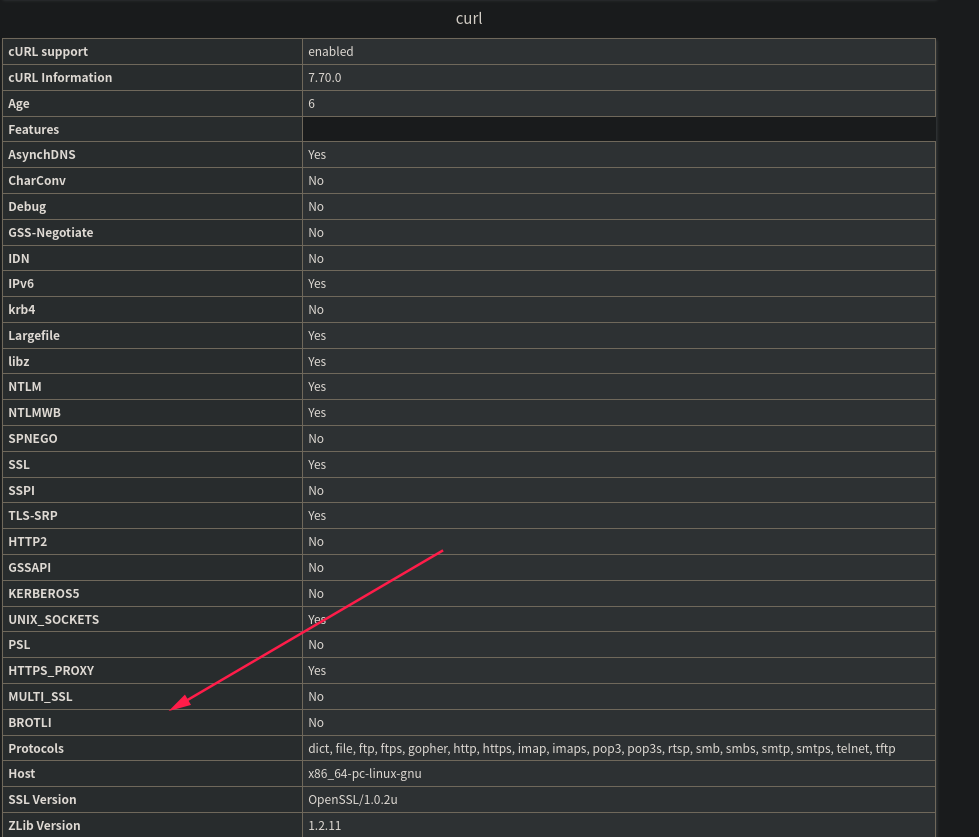Select the "Yes" value in the IPv6 row
Viewport: 979px width, 837px height.
(x=317, y=283)
